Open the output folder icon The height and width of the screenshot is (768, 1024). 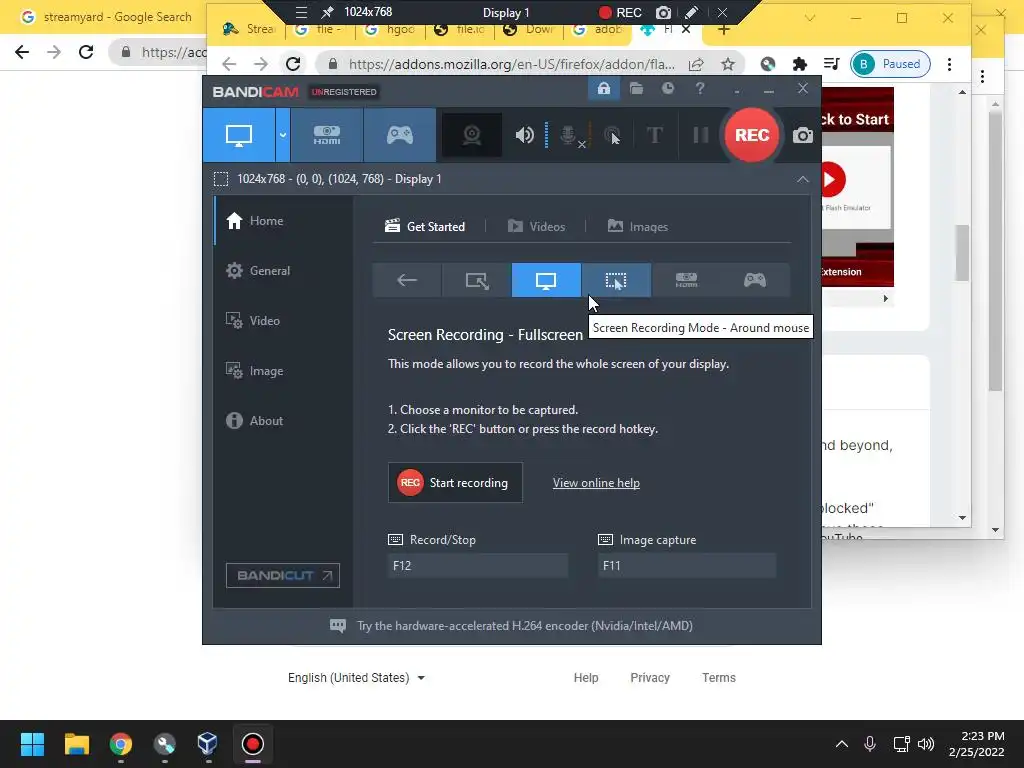[636, 88]
